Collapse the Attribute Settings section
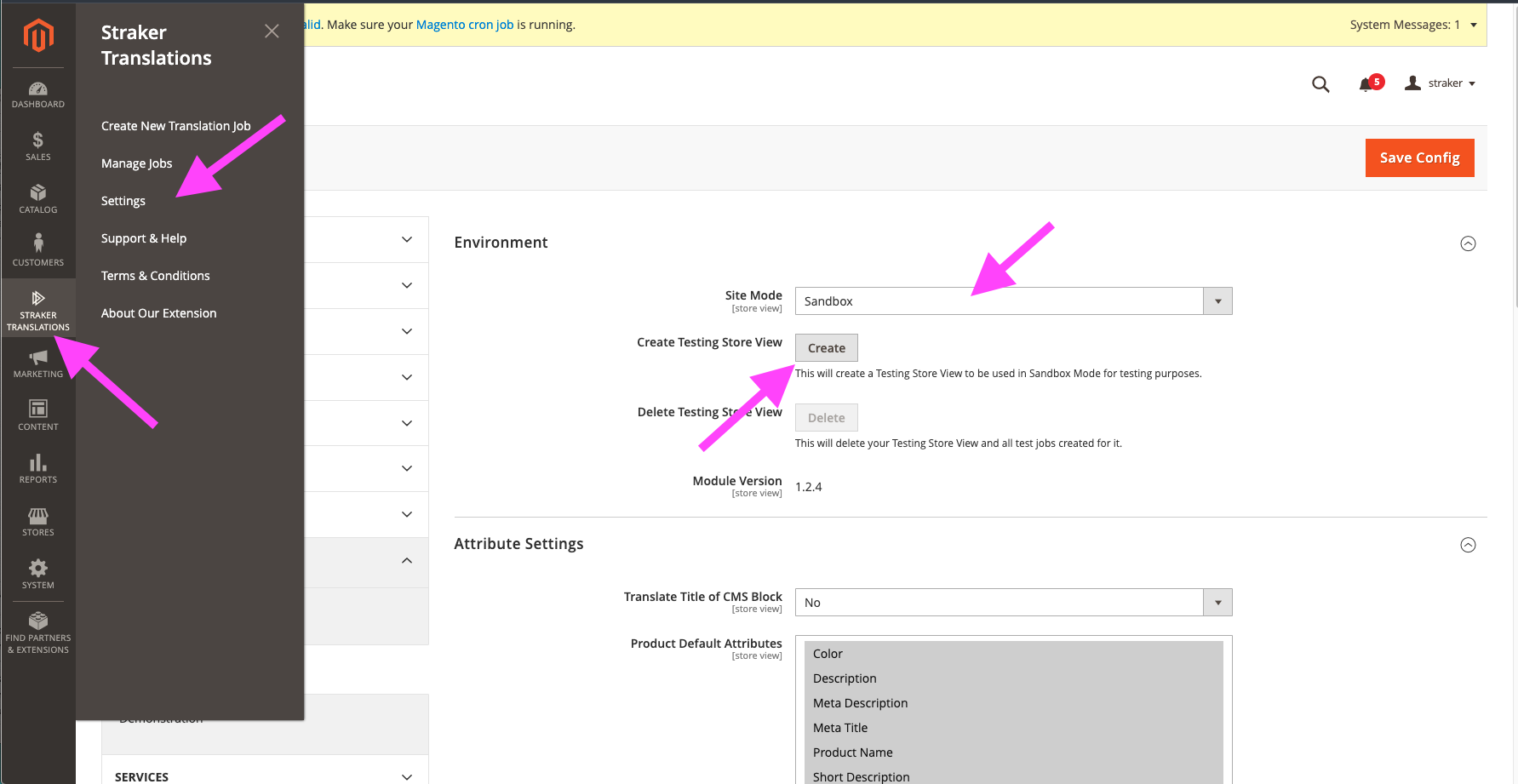This screenshot has width=1518, height=784. pyautogui.click(x=1468, y=545)
